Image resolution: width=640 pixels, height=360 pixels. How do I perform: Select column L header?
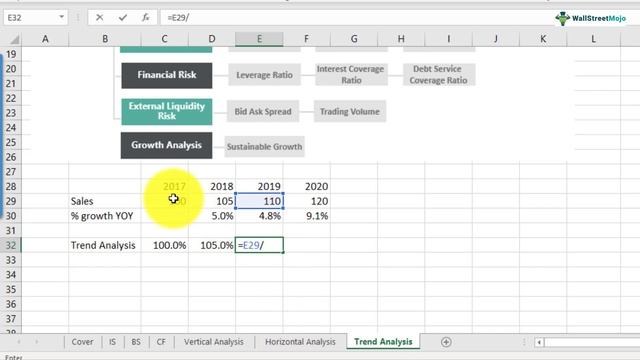593,39
